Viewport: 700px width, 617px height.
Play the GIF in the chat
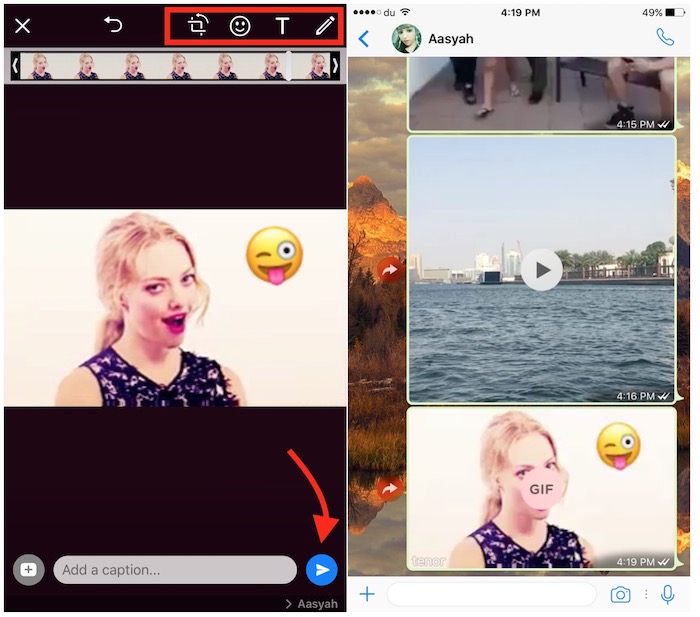point(542,489)
